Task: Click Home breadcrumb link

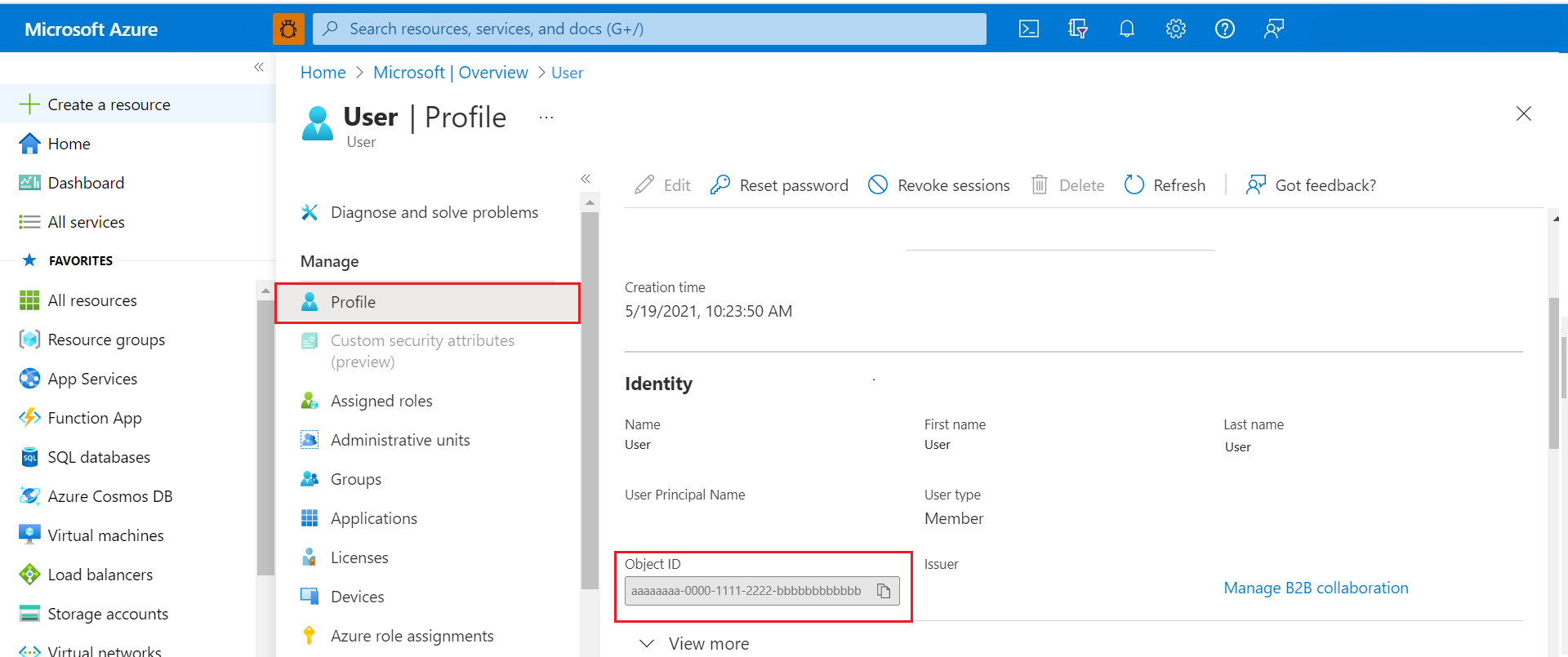Action: [x=323, y=73]
